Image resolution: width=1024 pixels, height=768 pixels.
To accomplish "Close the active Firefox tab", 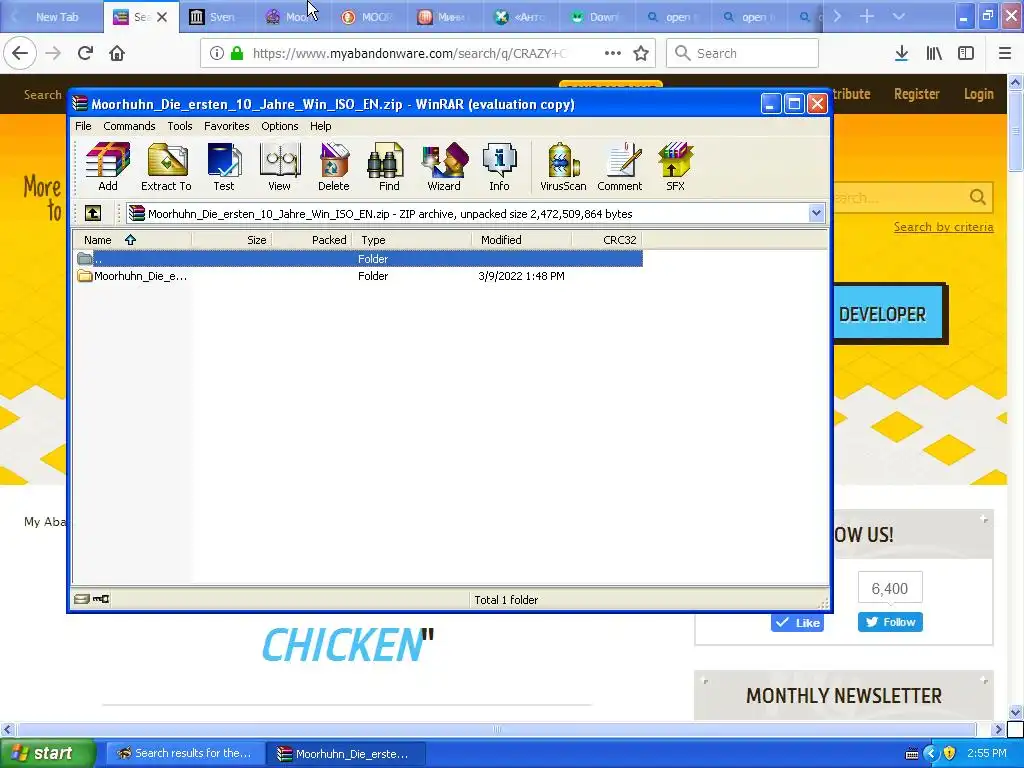I will tap(162, 17).
